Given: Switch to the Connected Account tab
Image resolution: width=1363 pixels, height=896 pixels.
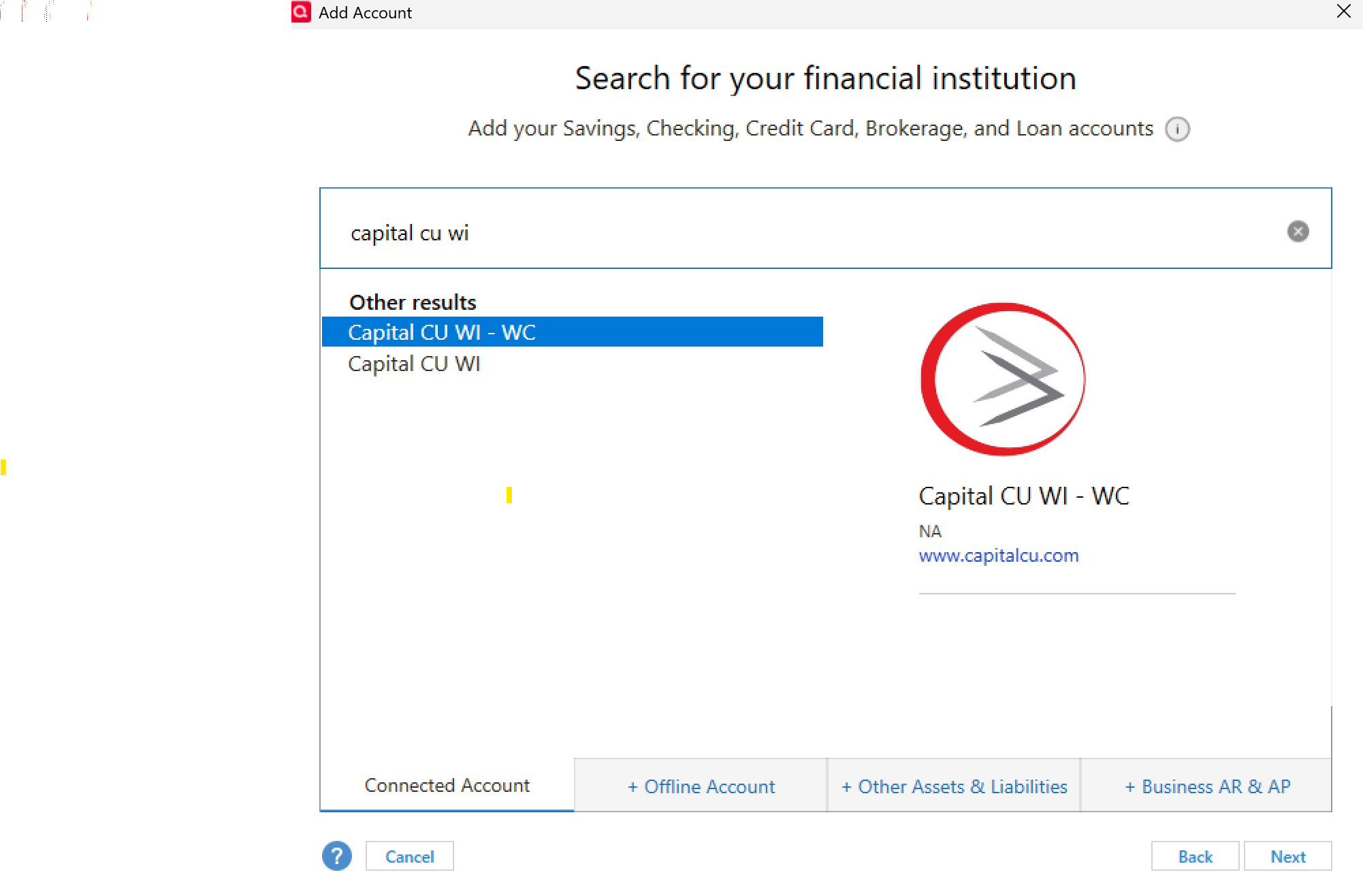Looking at the screenshot, I should pos(447,785).
